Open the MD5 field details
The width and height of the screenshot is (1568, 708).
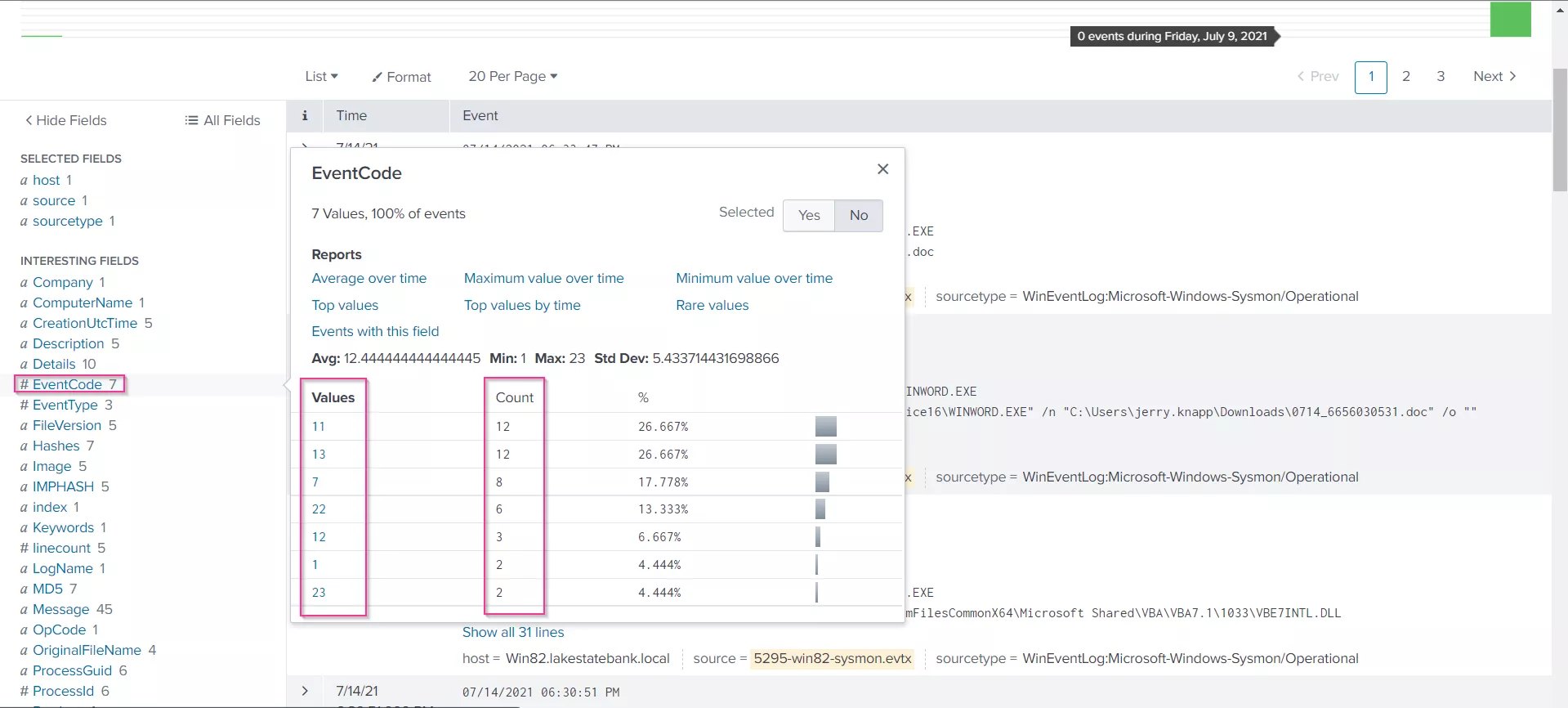(x=47, y=589)
